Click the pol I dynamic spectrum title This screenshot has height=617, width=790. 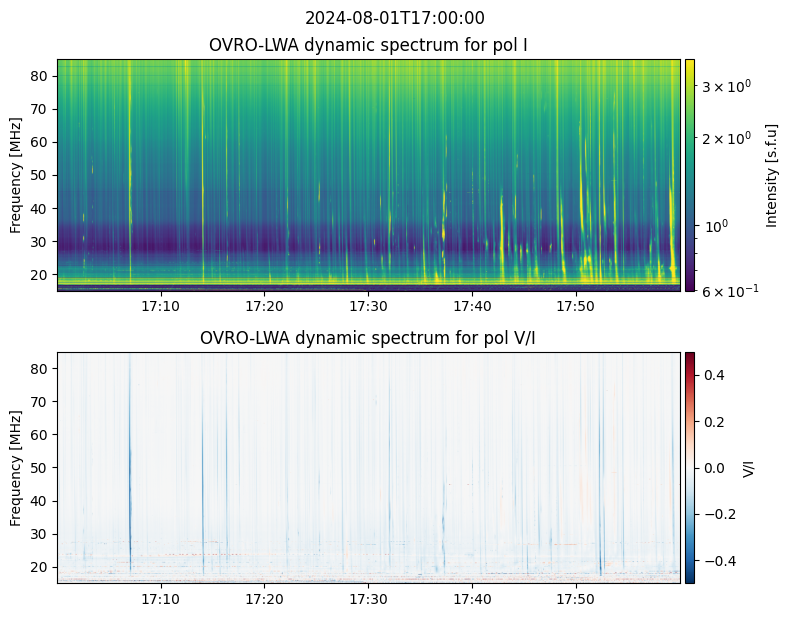pos(368,45)
